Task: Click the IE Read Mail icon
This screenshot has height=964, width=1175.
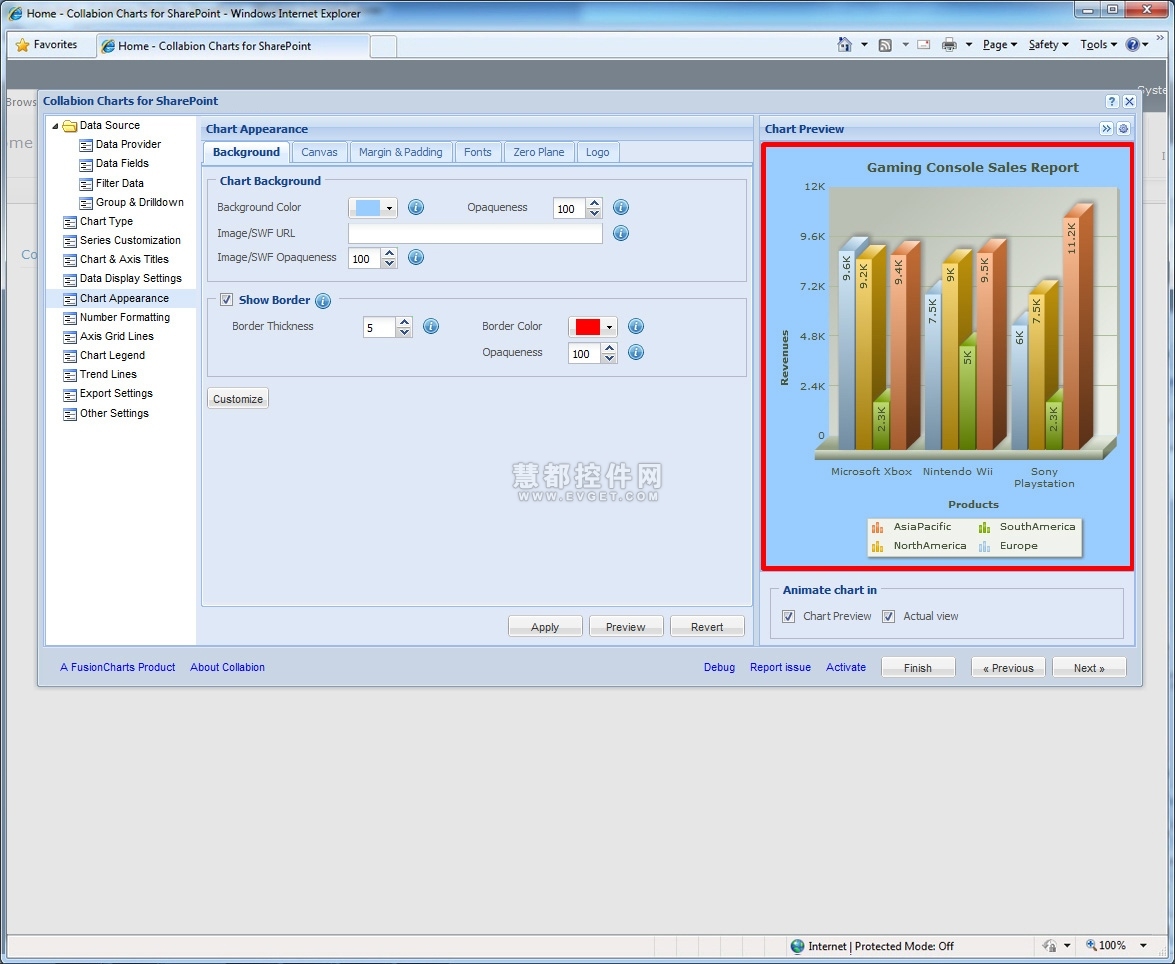Action: click(x=924, y=45)
